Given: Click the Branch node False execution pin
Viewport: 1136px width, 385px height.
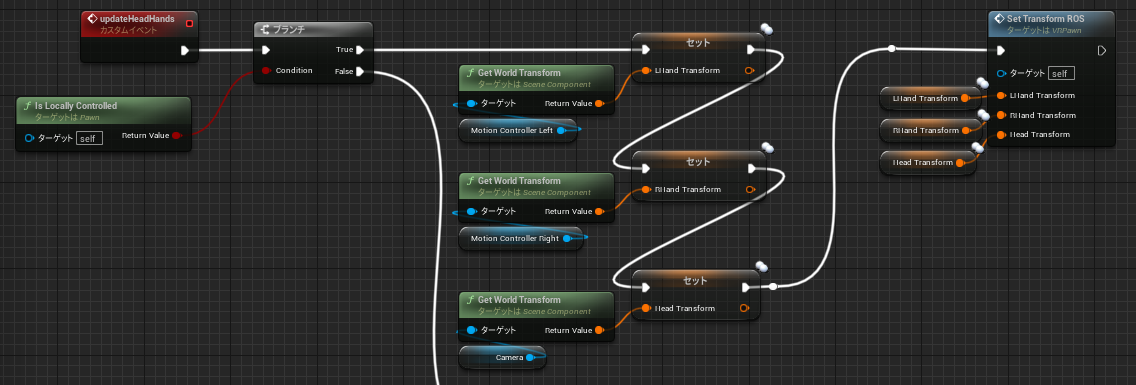Looking at the screenshot, I should (x=360, y=71).
